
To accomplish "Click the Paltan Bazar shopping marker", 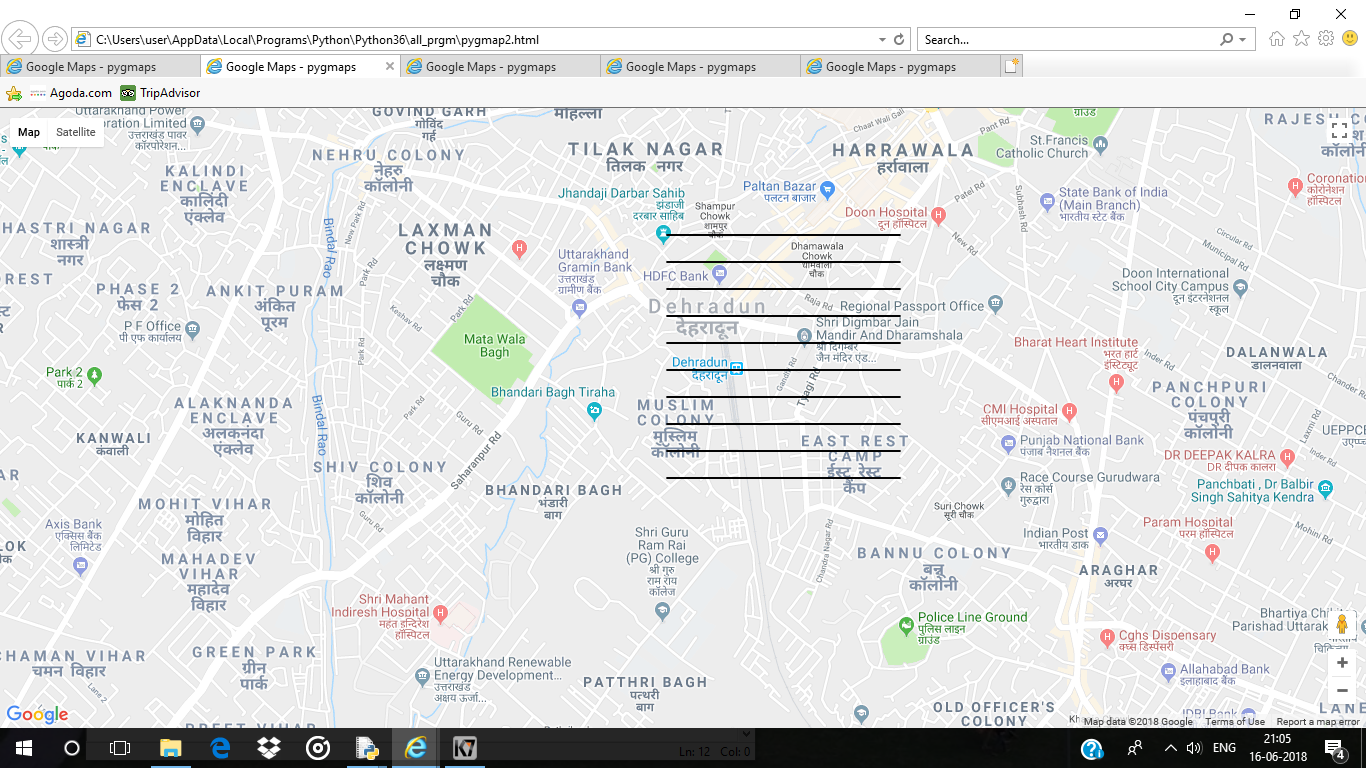I will 827,188.
